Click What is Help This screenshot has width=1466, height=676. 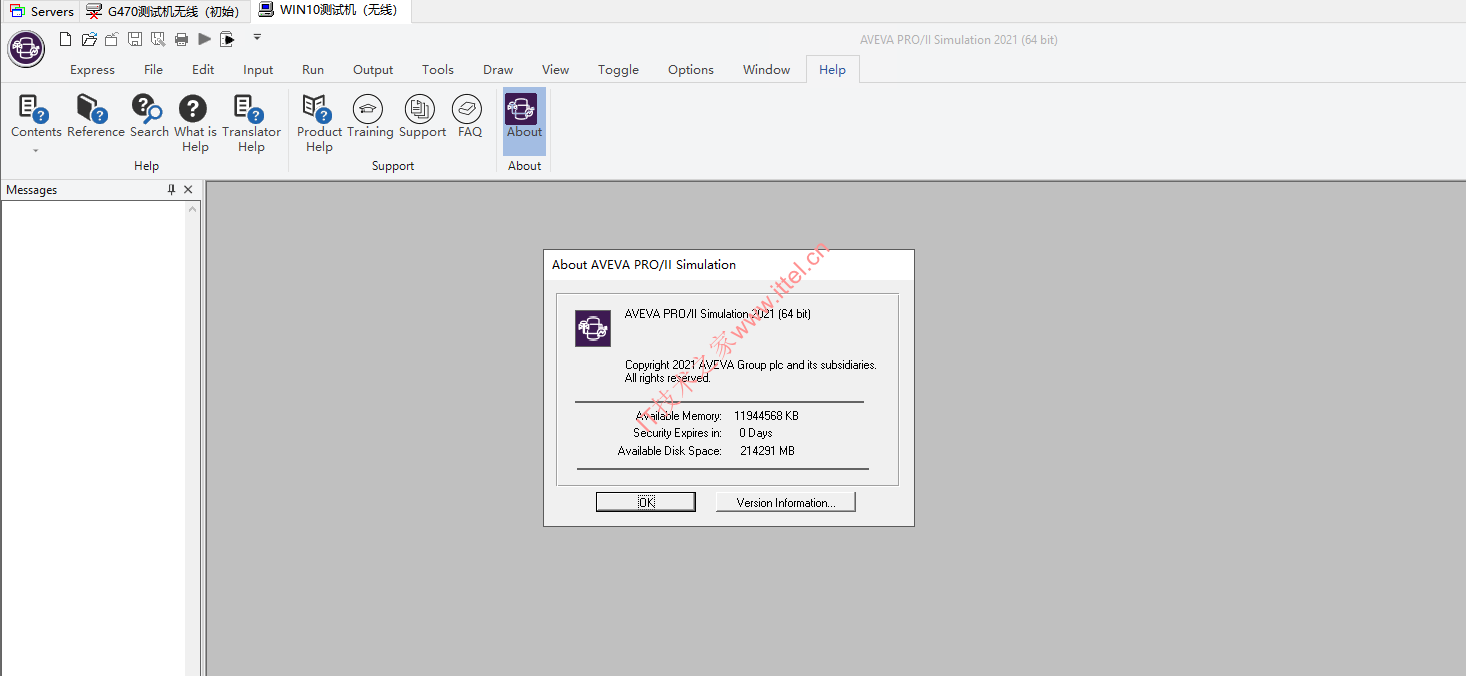[x=195, y=124]
